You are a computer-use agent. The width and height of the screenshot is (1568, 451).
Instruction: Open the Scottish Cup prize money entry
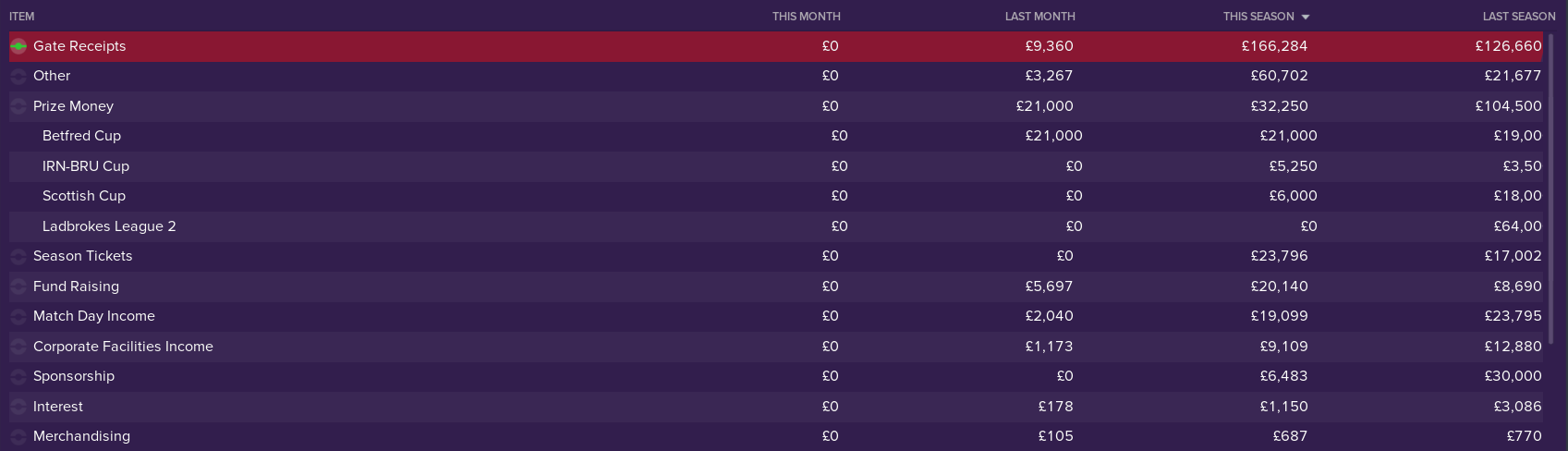pos(84,196)
